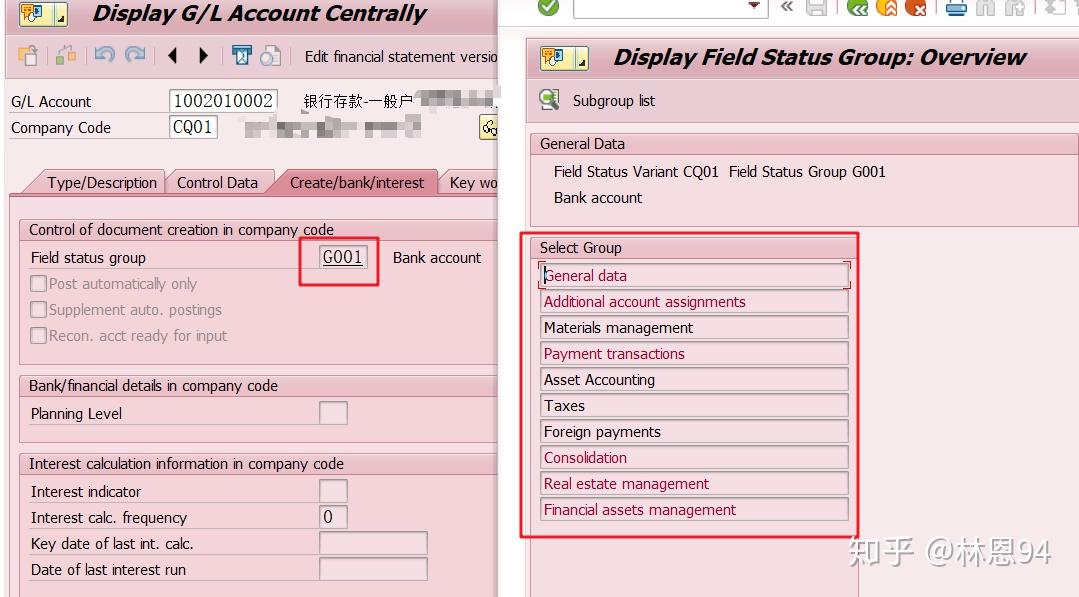Click the Save icon in the toolbar
The width and height of the screenshot is (1079, 597).
click(x=815, y=8)
